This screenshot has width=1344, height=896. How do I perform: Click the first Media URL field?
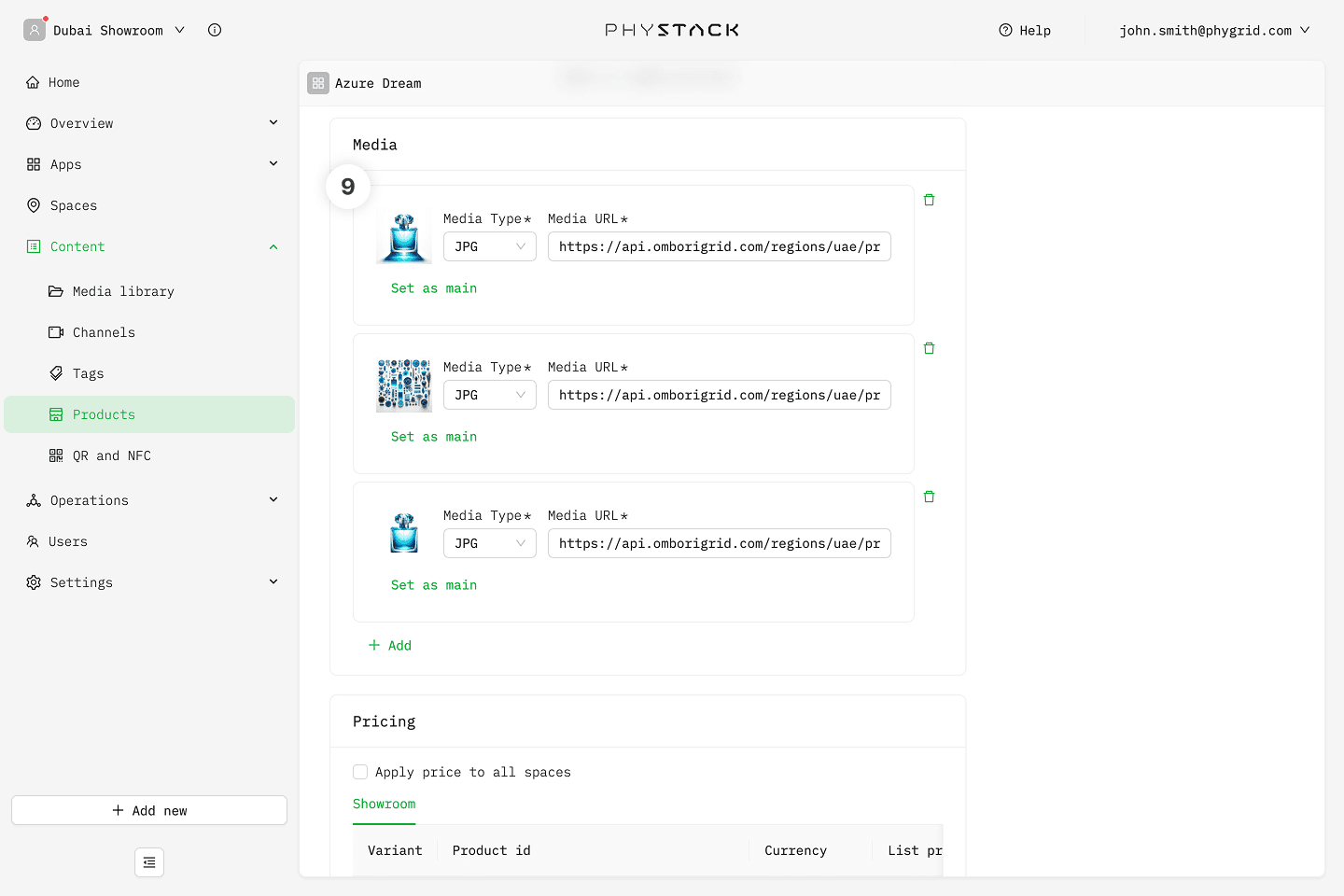pyautogui.click(x=720, y=246)
